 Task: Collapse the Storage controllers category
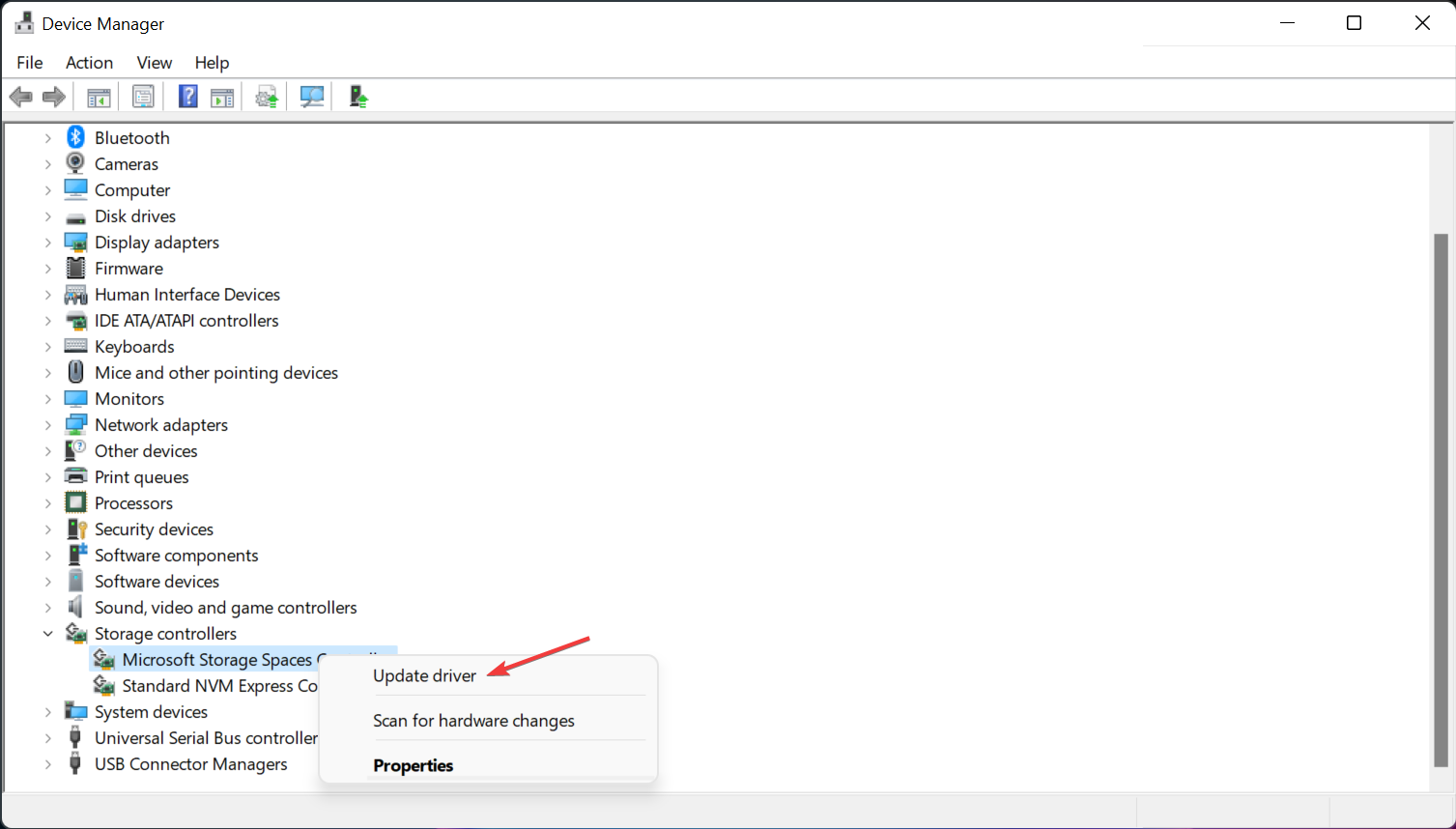[x=48, y=633]
